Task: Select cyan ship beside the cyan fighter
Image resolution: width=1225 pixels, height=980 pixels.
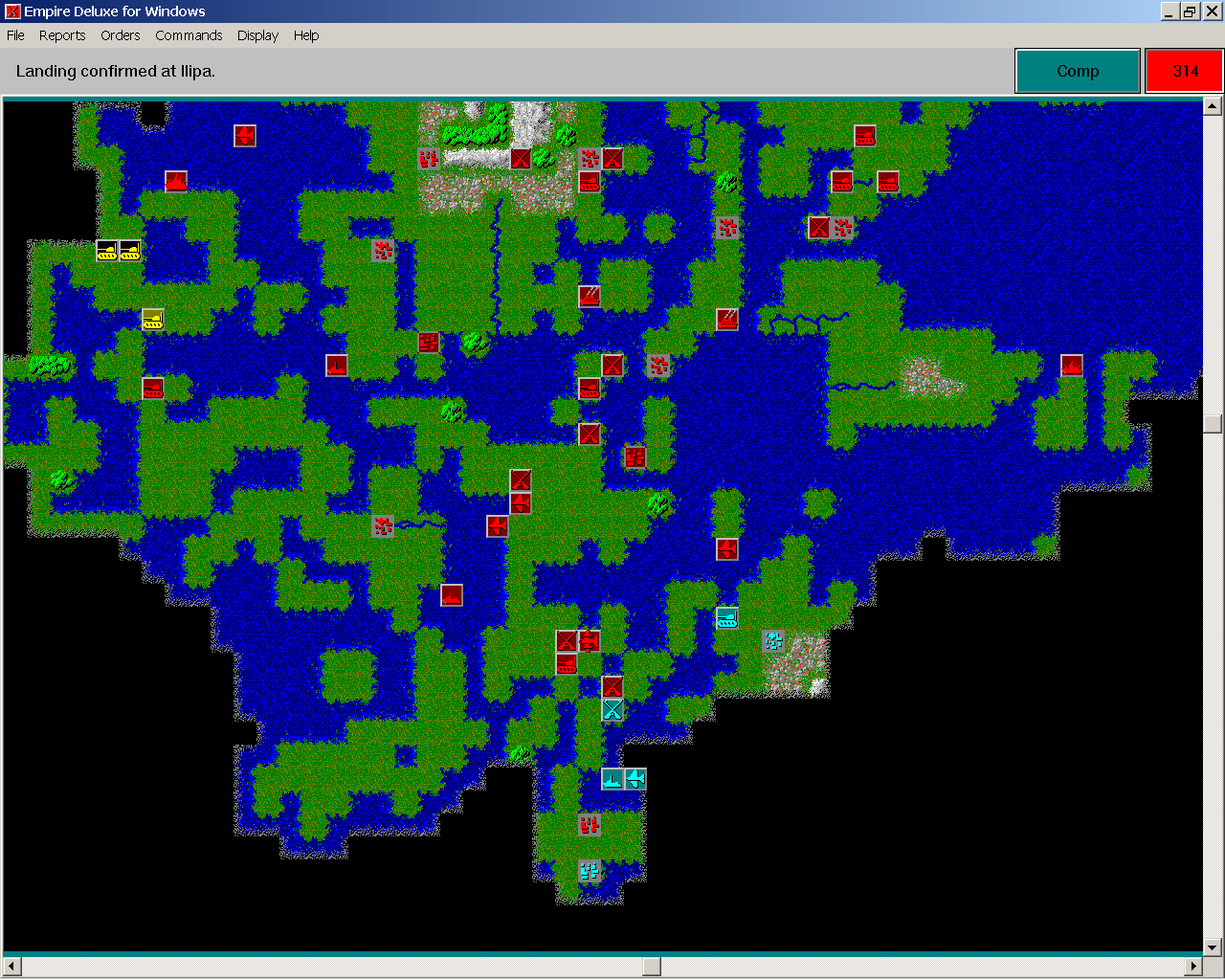Action: [612, 779]
